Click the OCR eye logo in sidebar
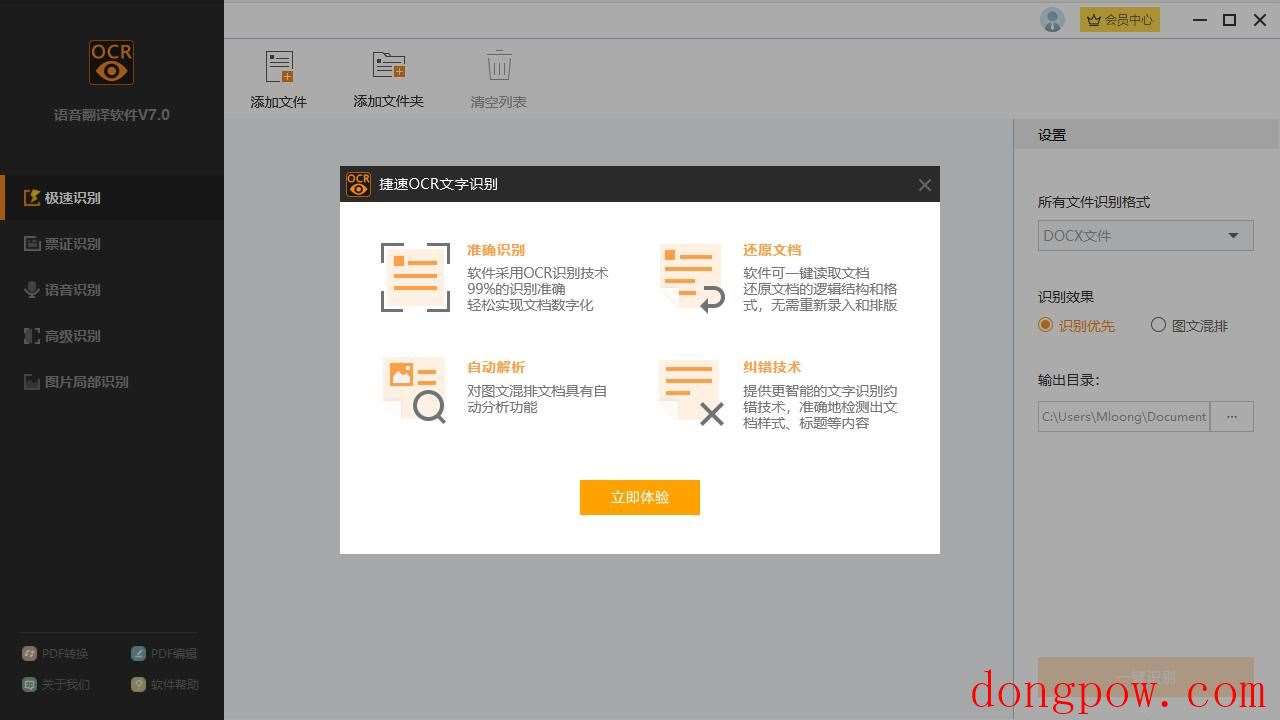Image resolution: width=1280 pixels, height=720 pixels. [111, 62]
